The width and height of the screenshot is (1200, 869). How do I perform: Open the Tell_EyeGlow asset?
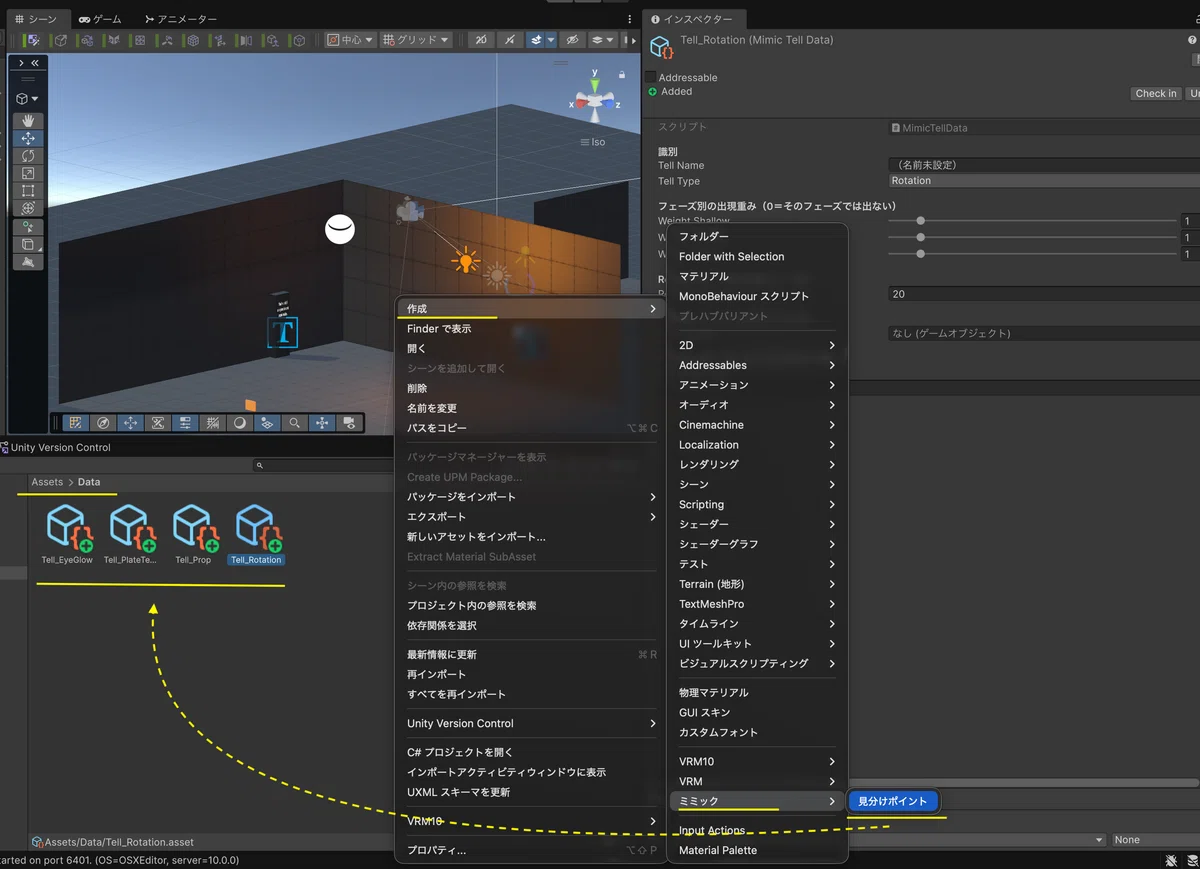coord(67,535)
